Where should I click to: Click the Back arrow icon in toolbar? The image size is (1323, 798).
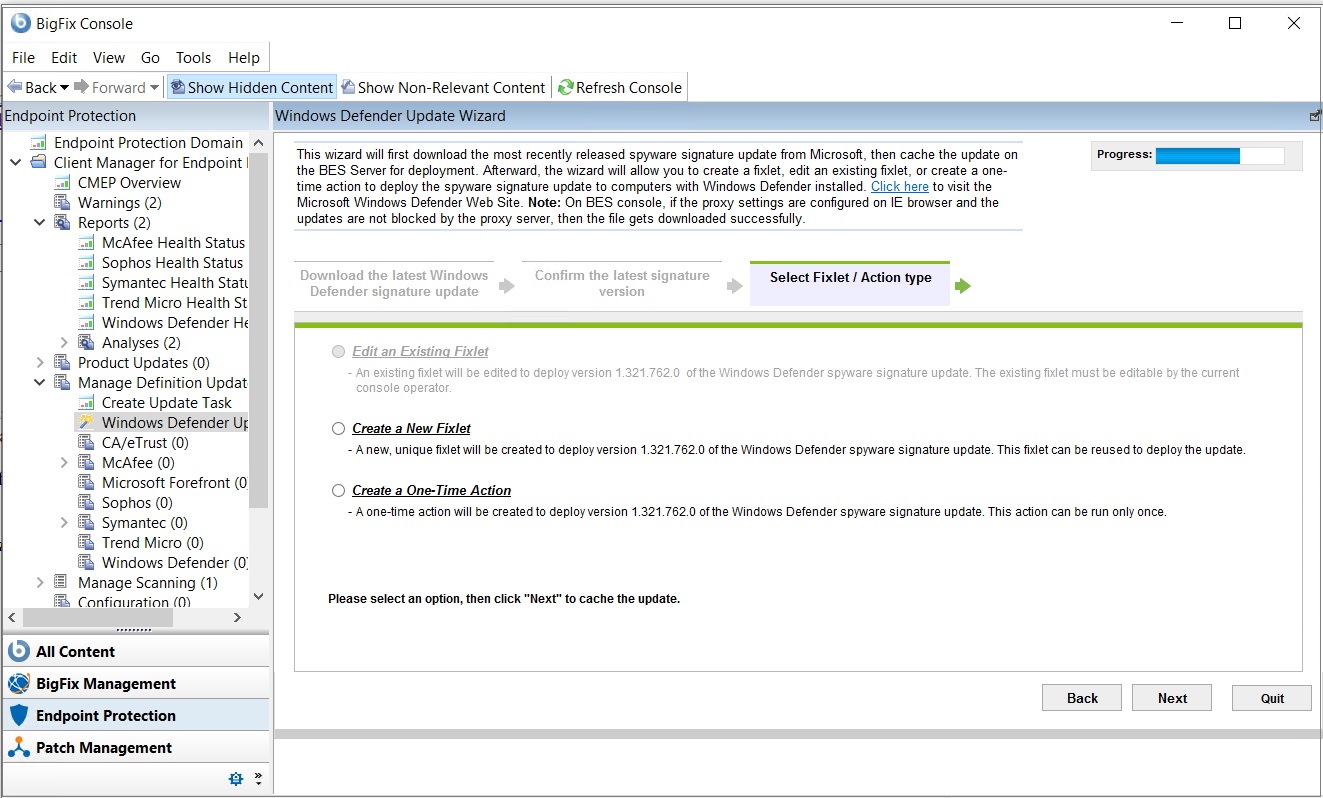click(x=15, y=87)
